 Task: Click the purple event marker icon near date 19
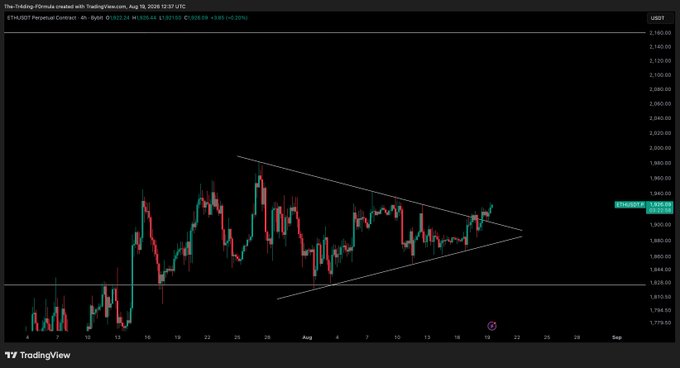point(492,326)
